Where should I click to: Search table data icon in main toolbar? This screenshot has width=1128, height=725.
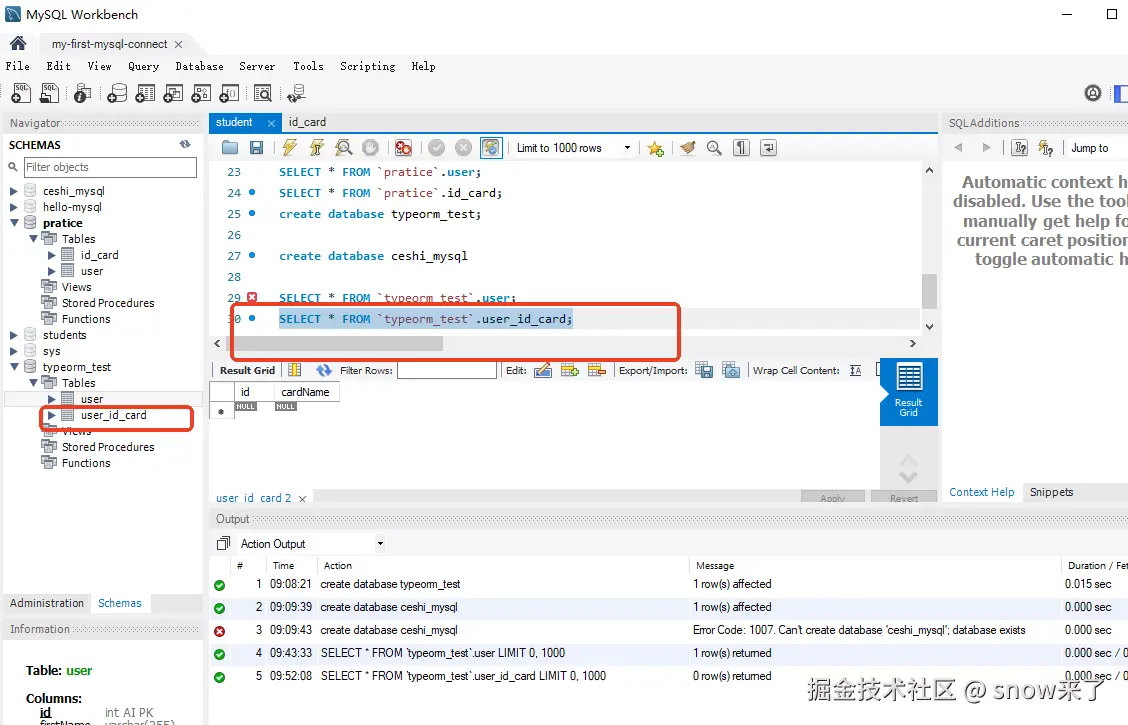(263, 93)
